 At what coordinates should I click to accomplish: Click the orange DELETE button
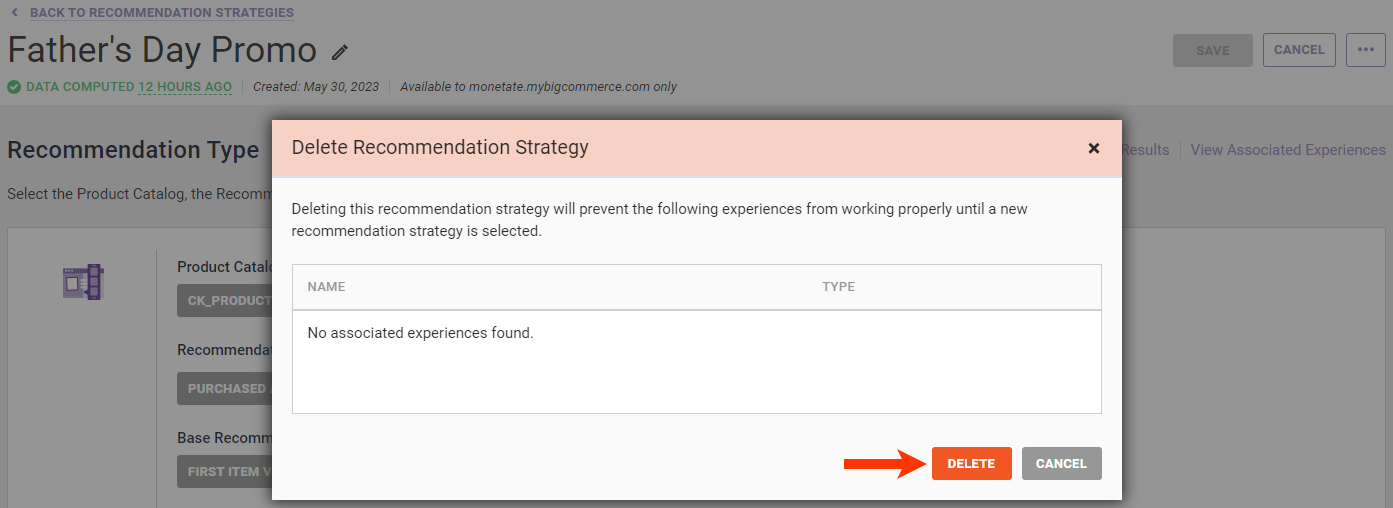point(971,463)
